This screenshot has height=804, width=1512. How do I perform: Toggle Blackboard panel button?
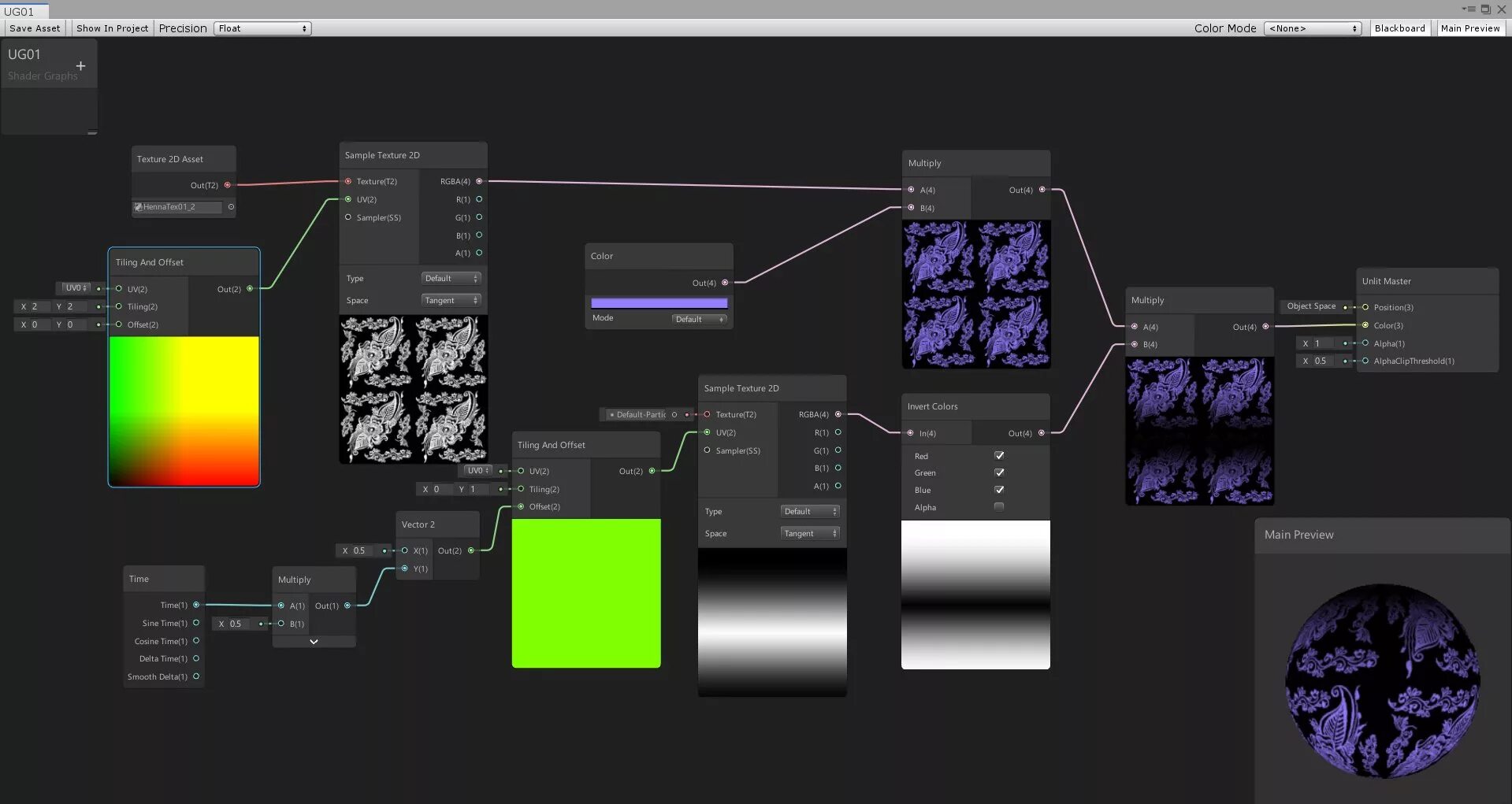click(1399, 28)
